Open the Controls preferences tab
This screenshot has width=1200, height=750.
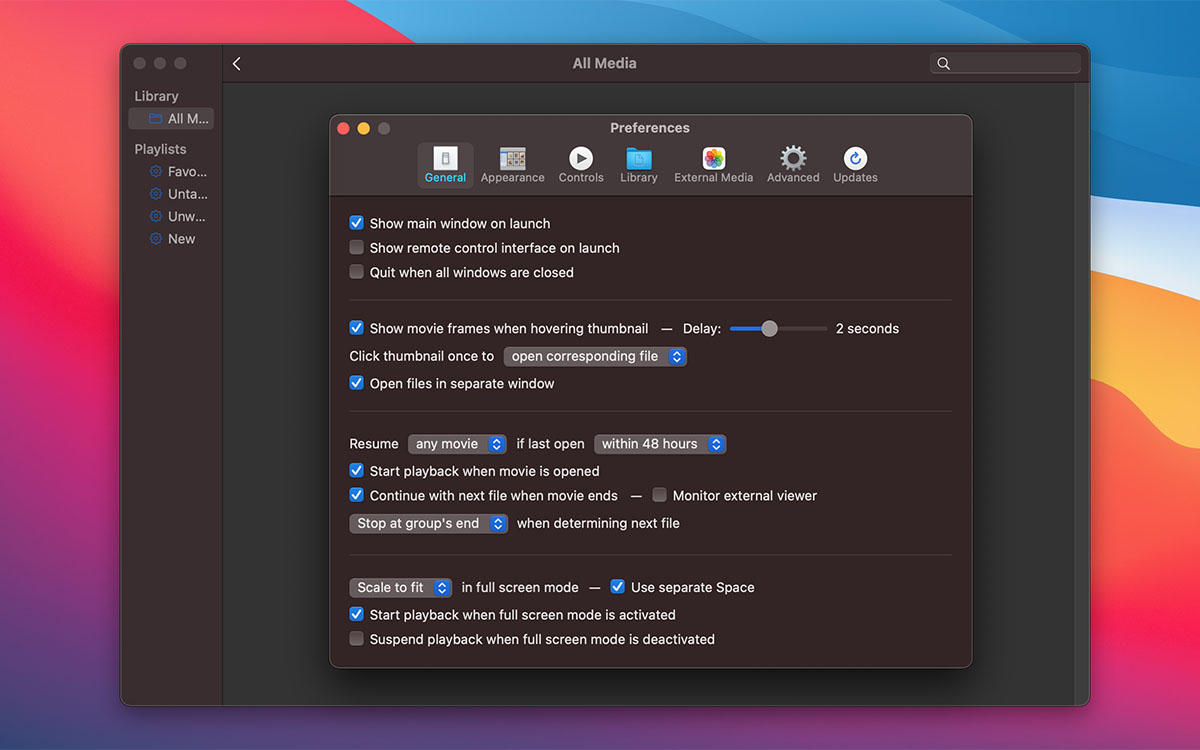click(x=581, y=165)
